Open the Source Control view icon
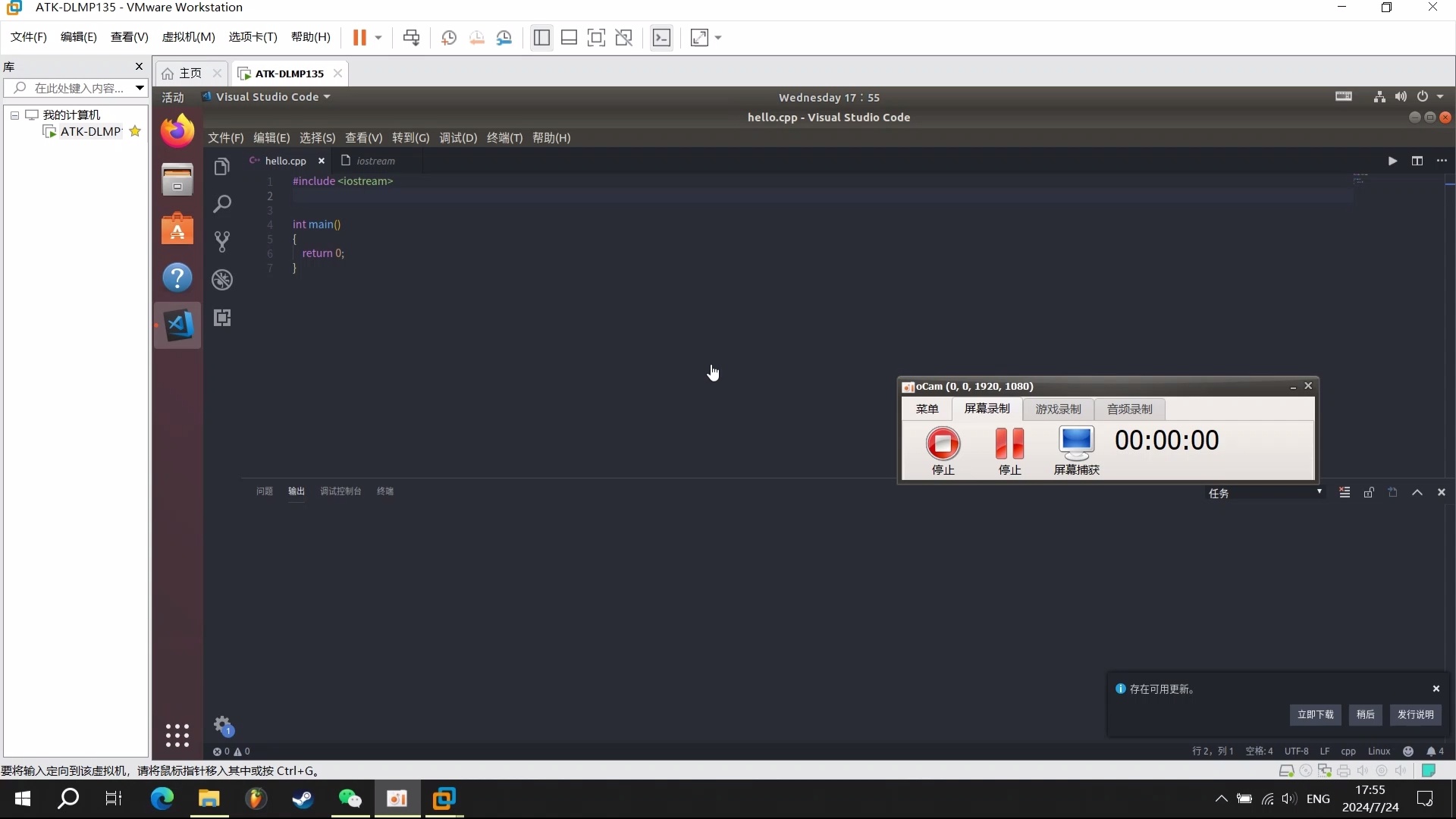The image size is (1456, 819). tap(221, 242)
